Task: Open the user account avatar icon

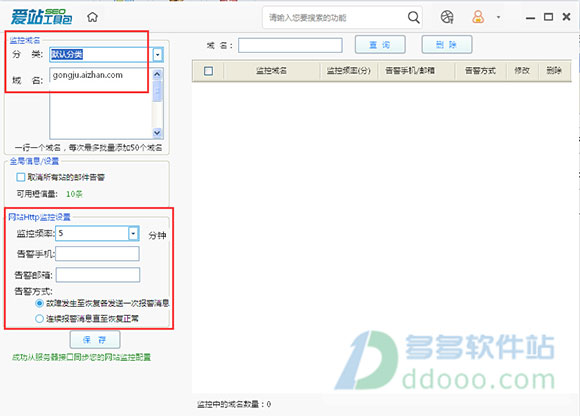Action: 478,17
